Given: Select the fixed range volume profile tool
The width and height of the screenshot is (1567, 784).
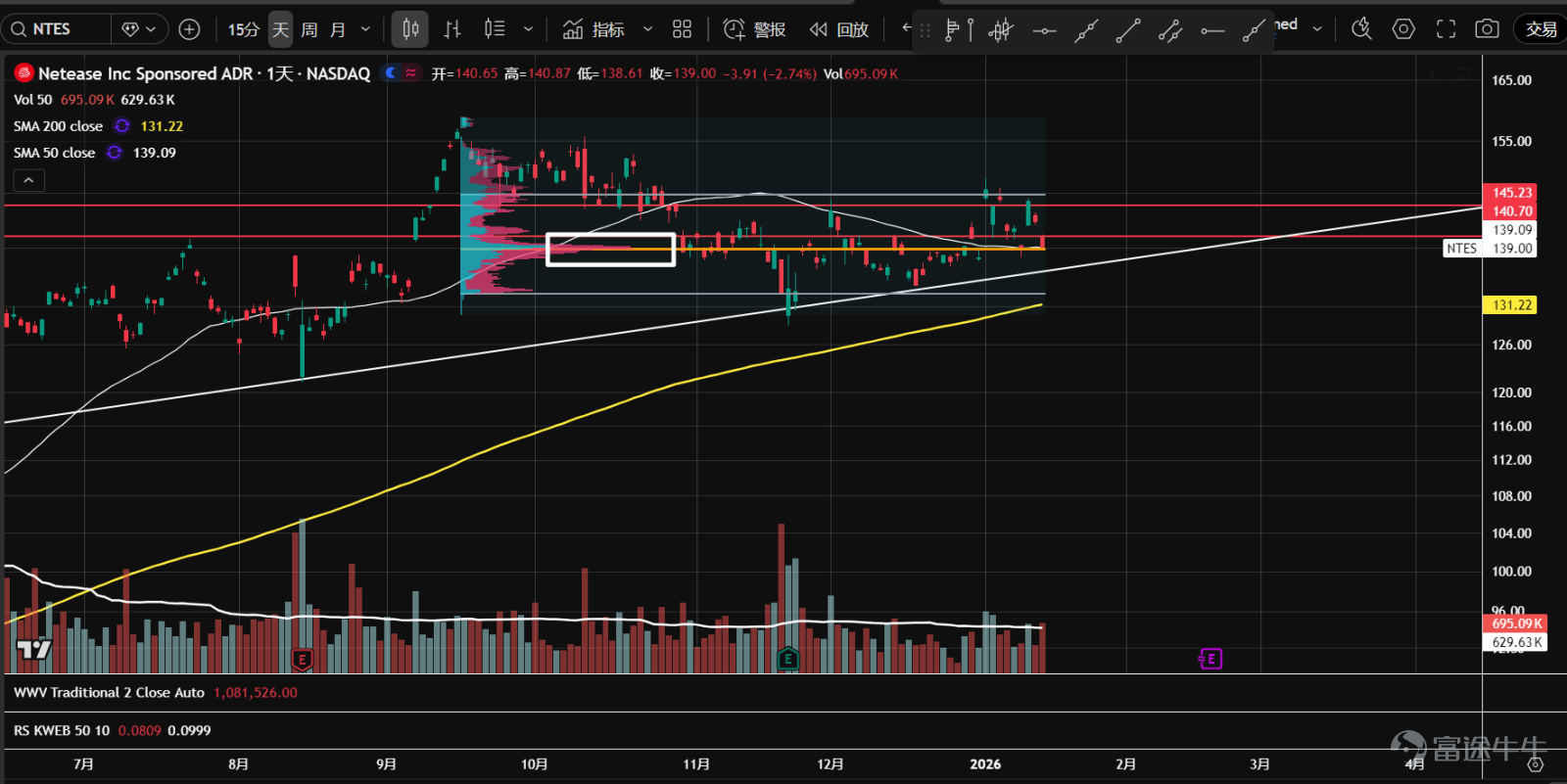Looking at the screenshot, I should pos(958,31).
